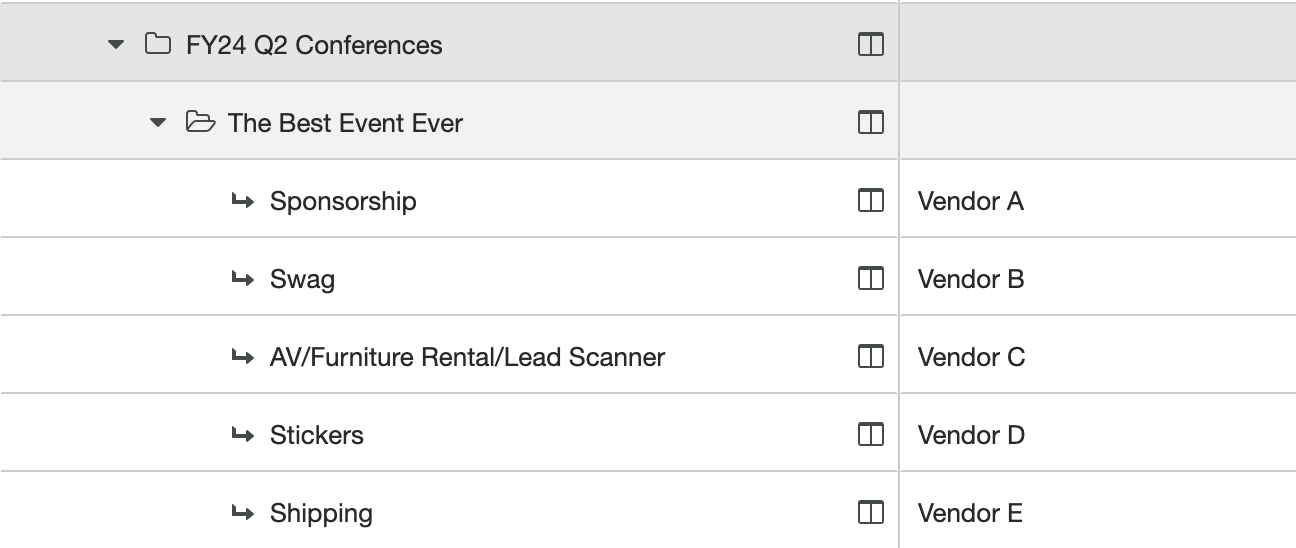Open details panel icon for FY24 Q2 Conferences
The height and width of the screenshot is (548, 1296).
tap(871, 45)
